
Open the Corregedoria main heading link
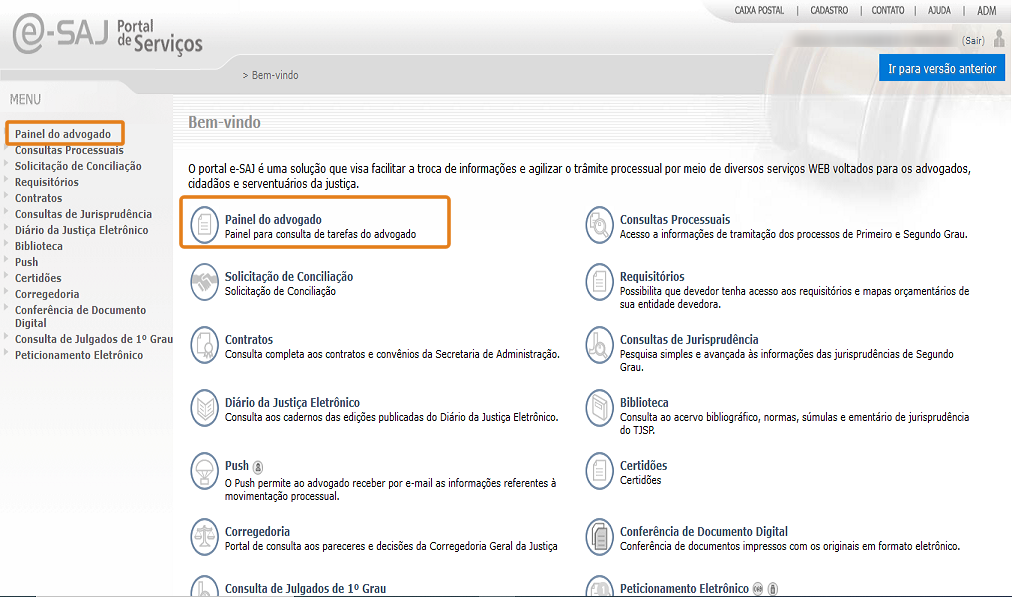[257, 532]
